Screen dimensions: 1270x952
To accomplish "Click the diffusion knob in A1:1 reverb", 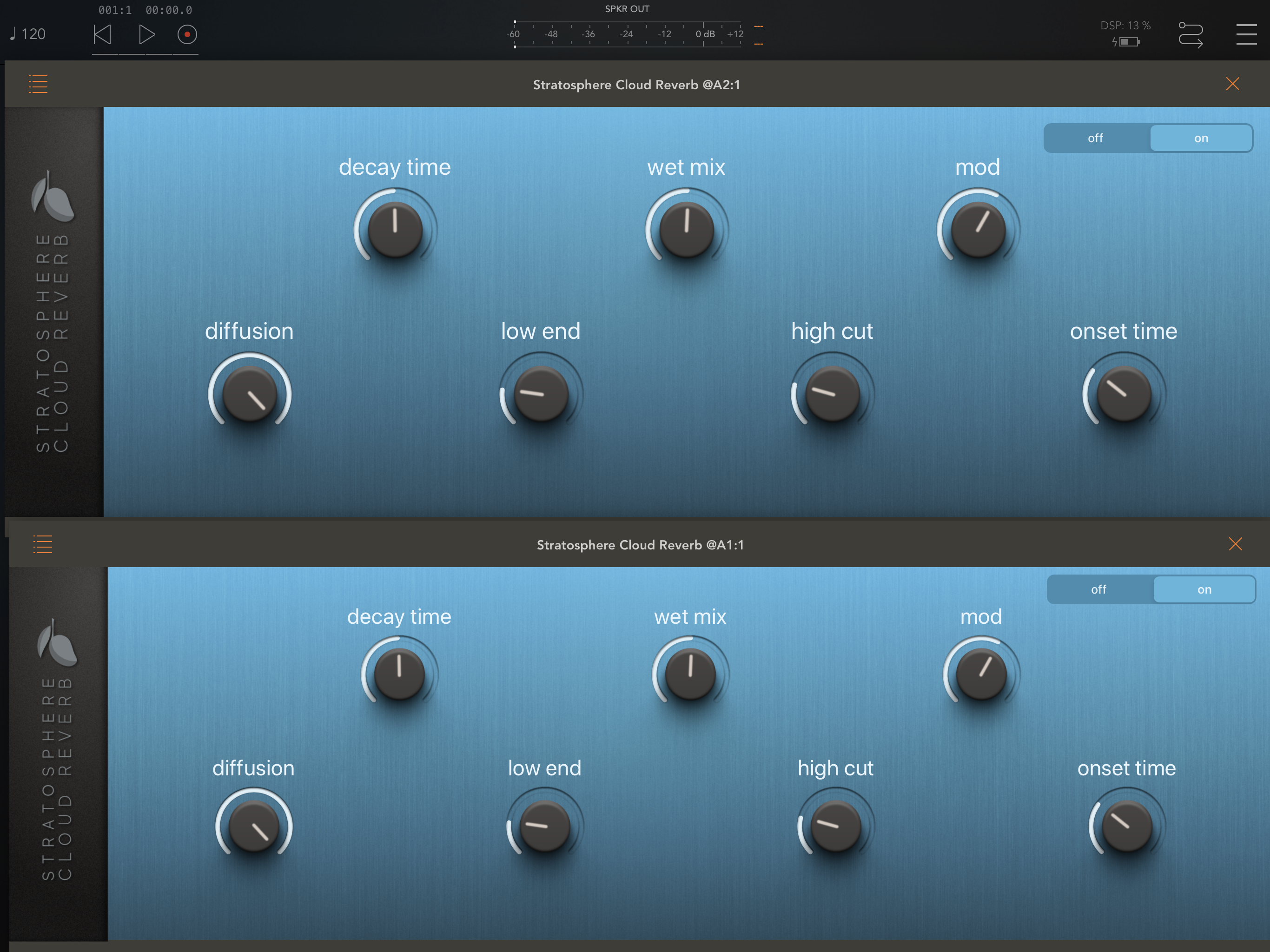I will pyautogui.click(x=253, y=826).
